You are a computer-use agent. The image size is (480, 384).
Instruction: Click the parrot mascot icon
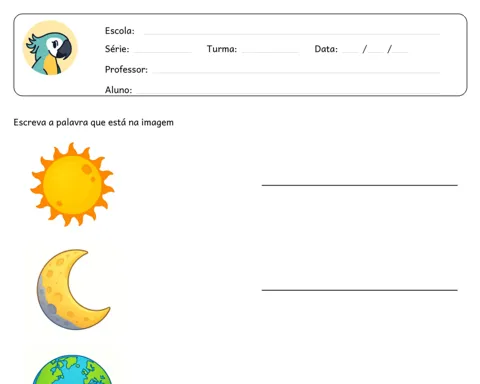(x=50, y=48)
